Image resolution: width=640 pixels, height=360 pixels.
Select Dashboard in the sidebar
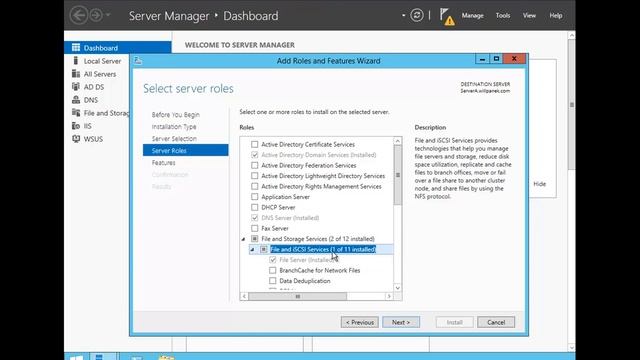point(118,48)
